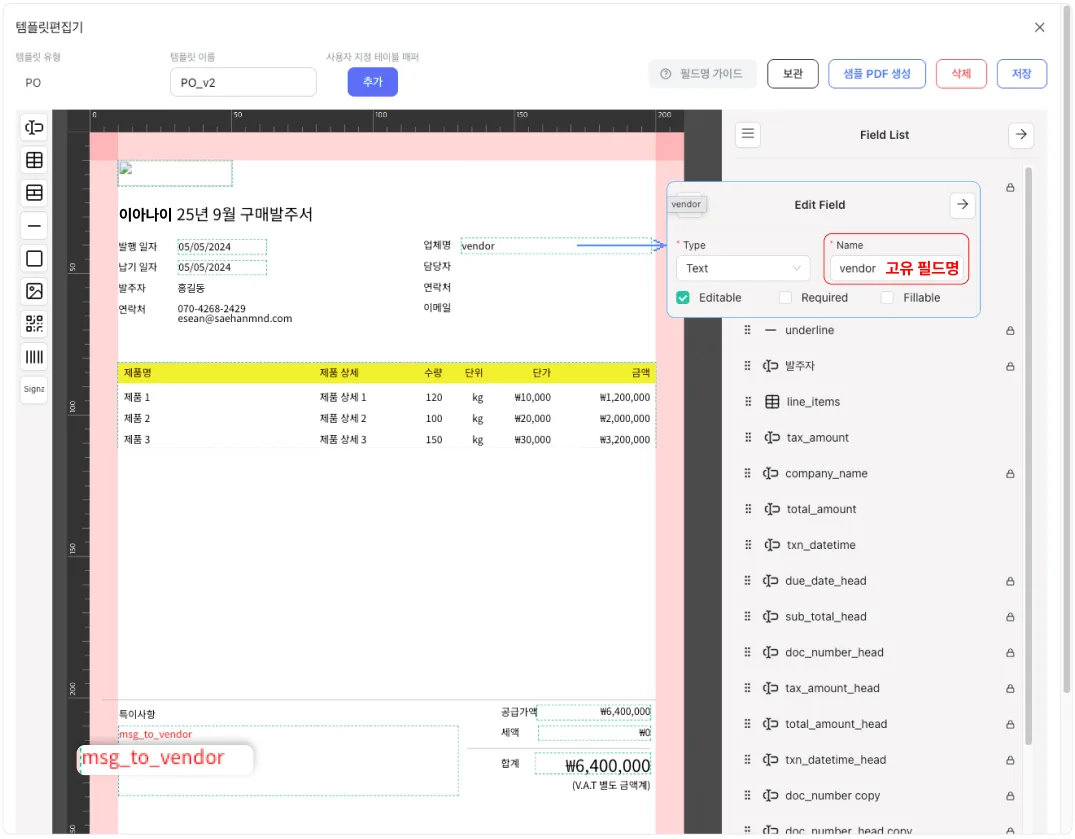Uncheck the Editable checkbox

(x=683, y=298)
